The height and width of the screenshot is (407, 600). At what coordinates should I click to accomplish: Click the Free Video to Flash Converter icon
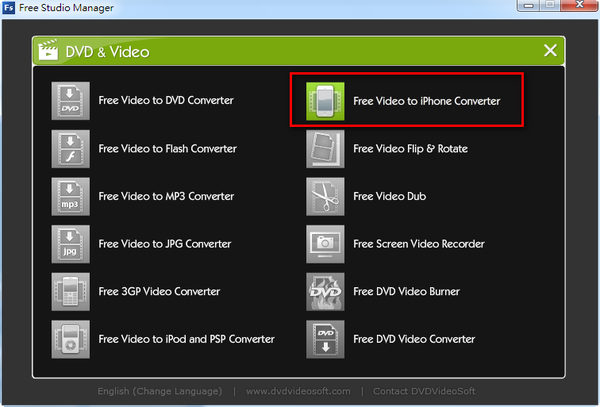coord(71,149)
